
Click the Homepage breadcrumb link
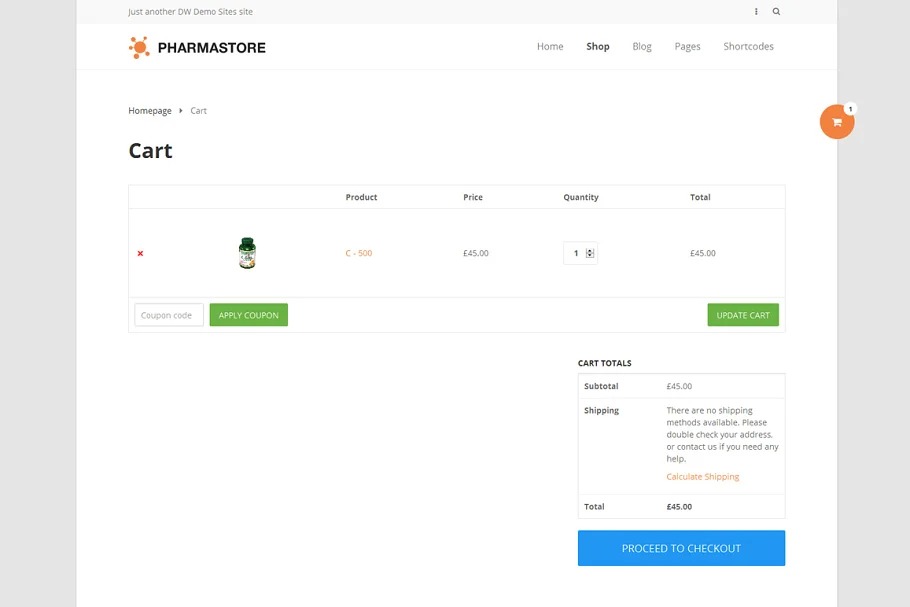coord(150,111)
